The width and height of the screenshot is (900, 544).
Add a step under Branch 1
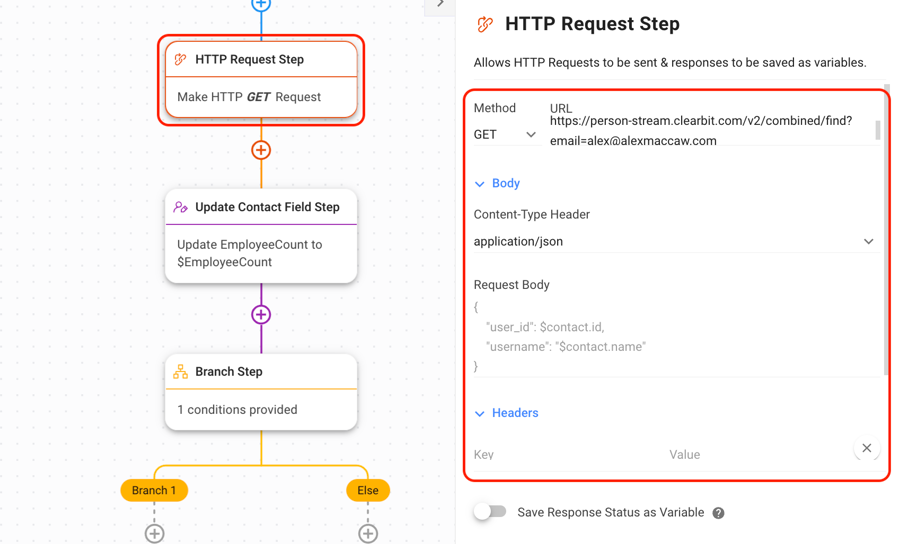[x=154, y=534]
